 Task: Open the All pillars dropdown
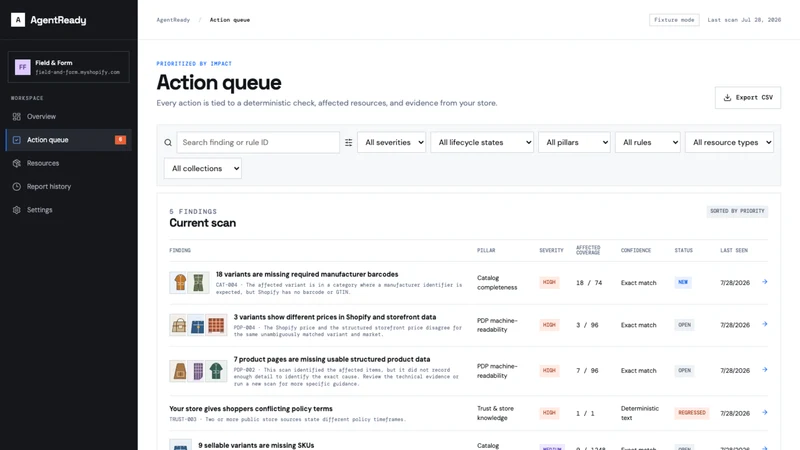[574, 142]
